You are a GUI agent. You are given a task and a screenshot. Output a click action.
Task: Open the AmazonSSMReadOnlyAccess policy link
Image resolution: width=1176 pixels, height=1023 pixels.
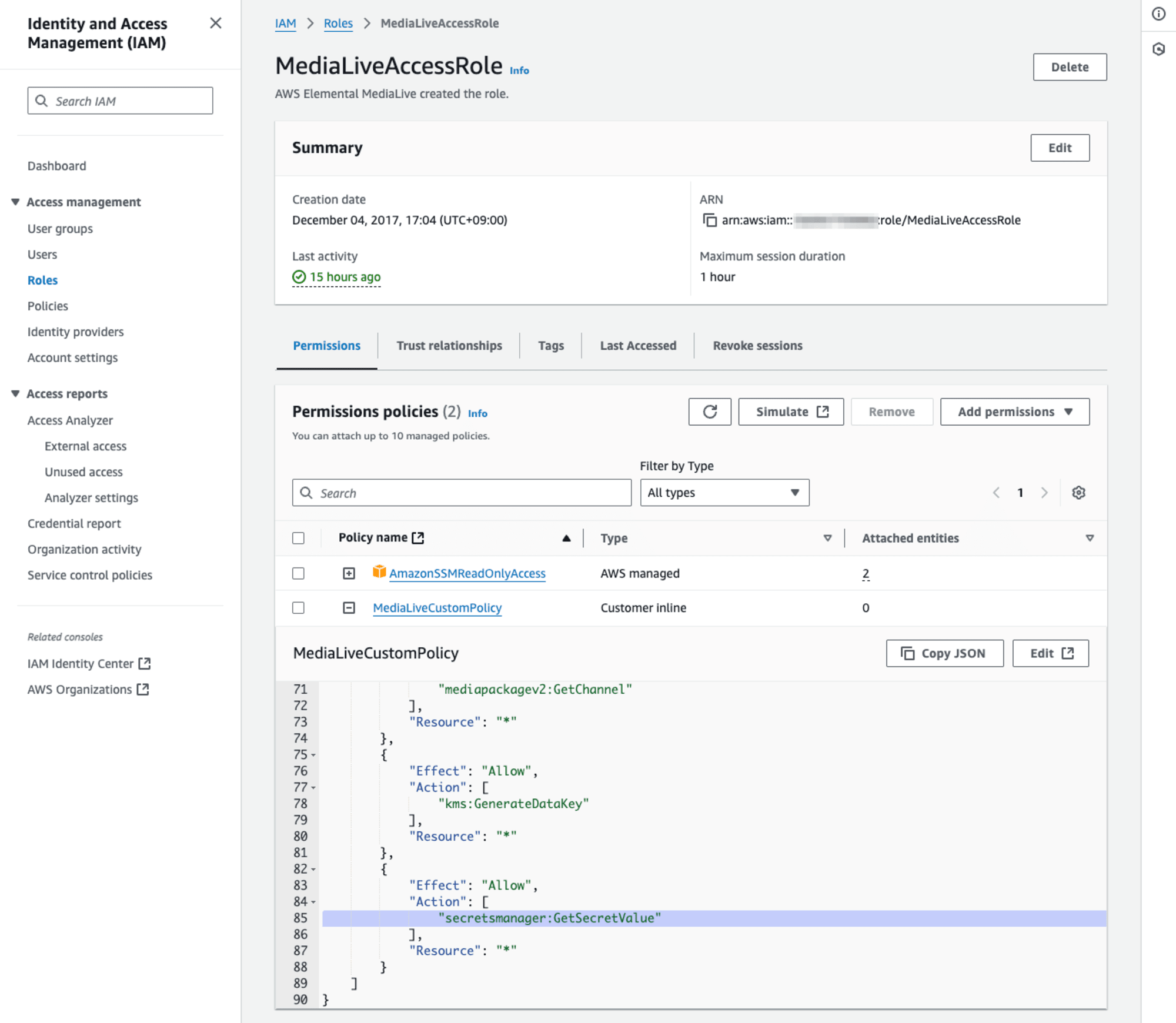click(x=467, y=573)
